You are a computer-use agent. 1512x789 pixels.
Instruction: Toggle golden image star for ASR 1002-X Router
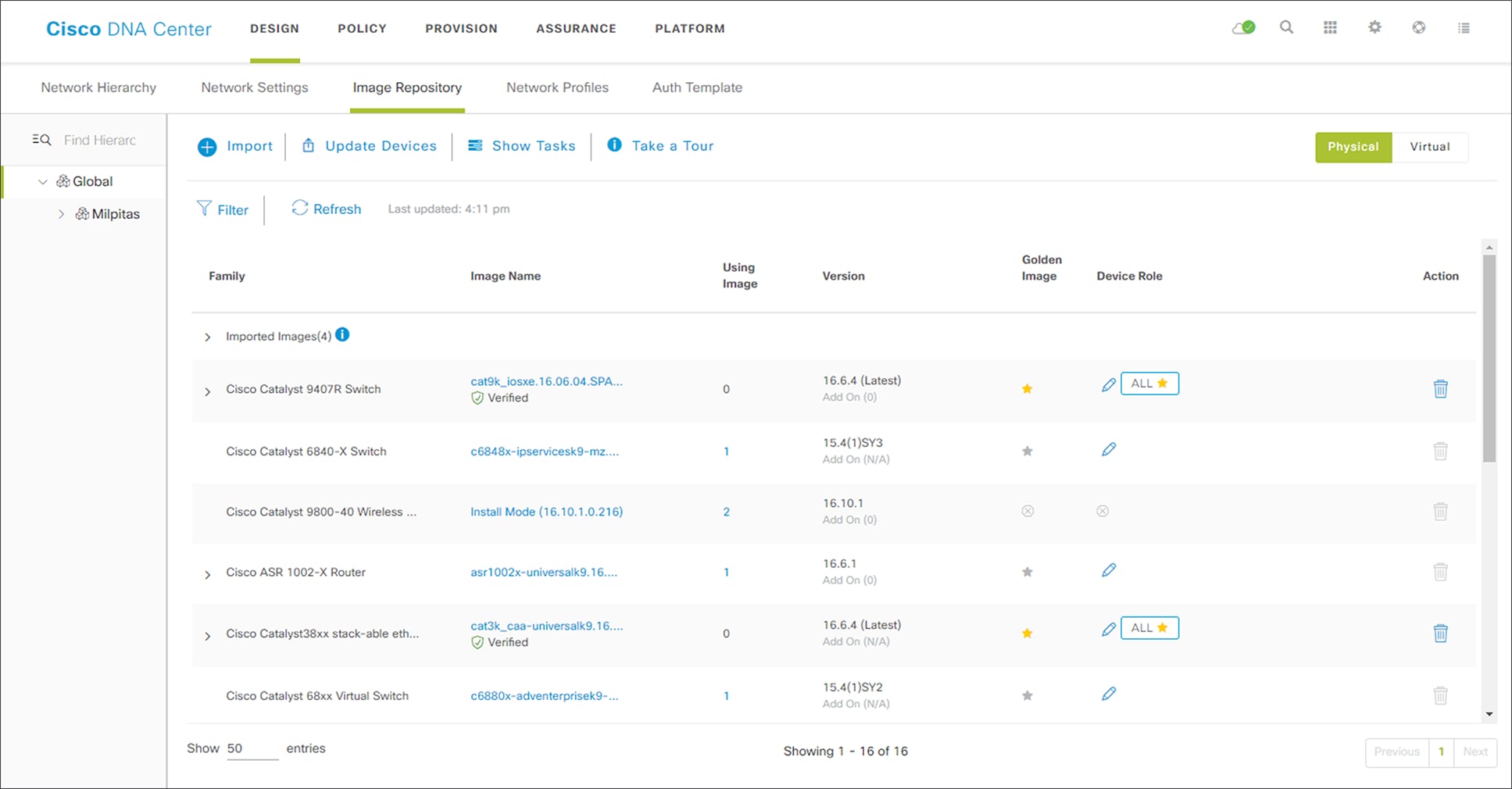coord(1028,573)
